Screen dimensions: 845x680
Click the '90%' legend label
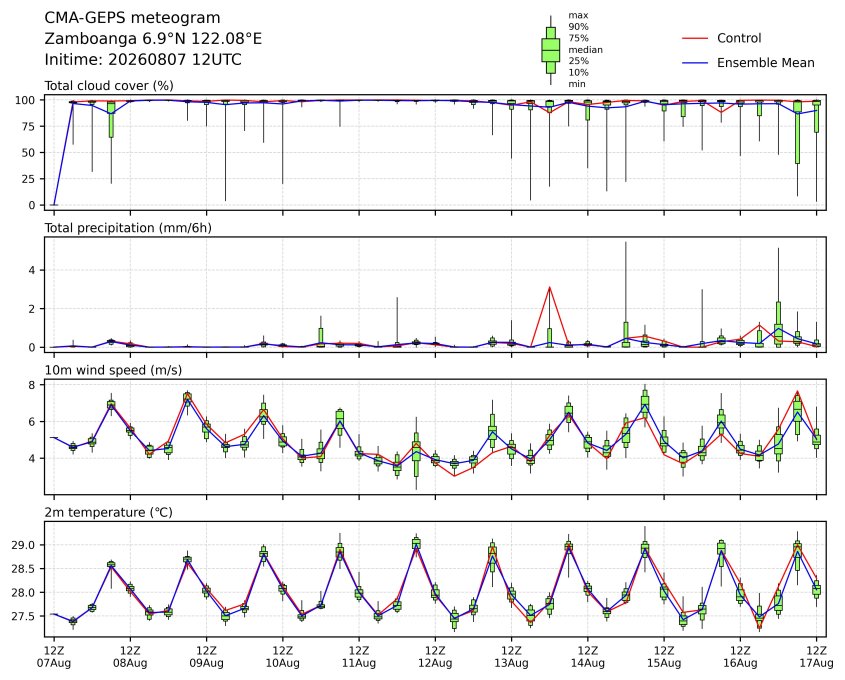[578, 26]
